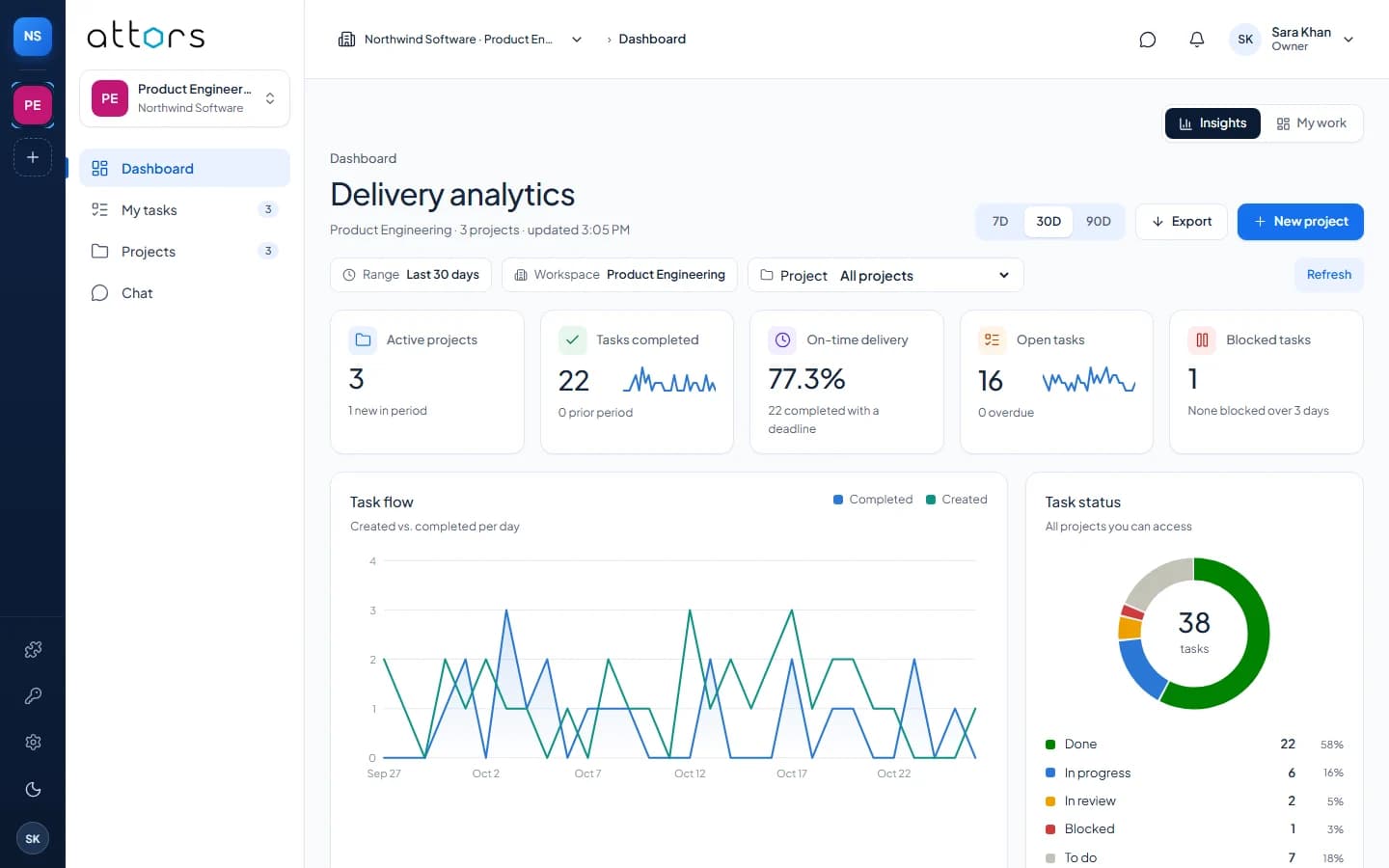
Task: Open Chat in sidebar
Action: [x=184, y=292]
